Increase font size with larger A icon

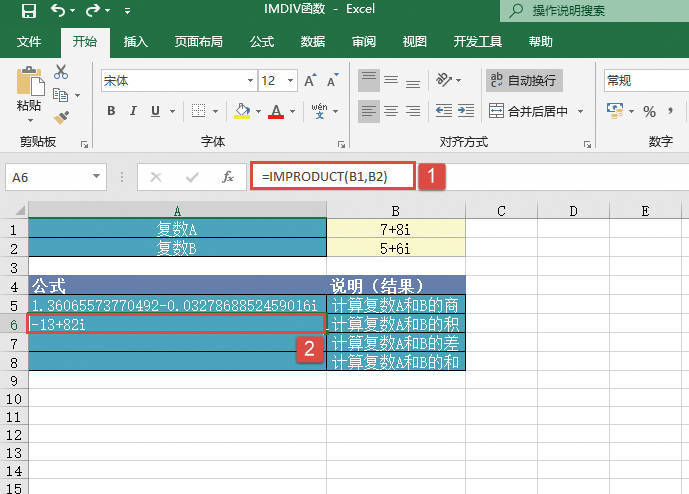coord(309,80)
